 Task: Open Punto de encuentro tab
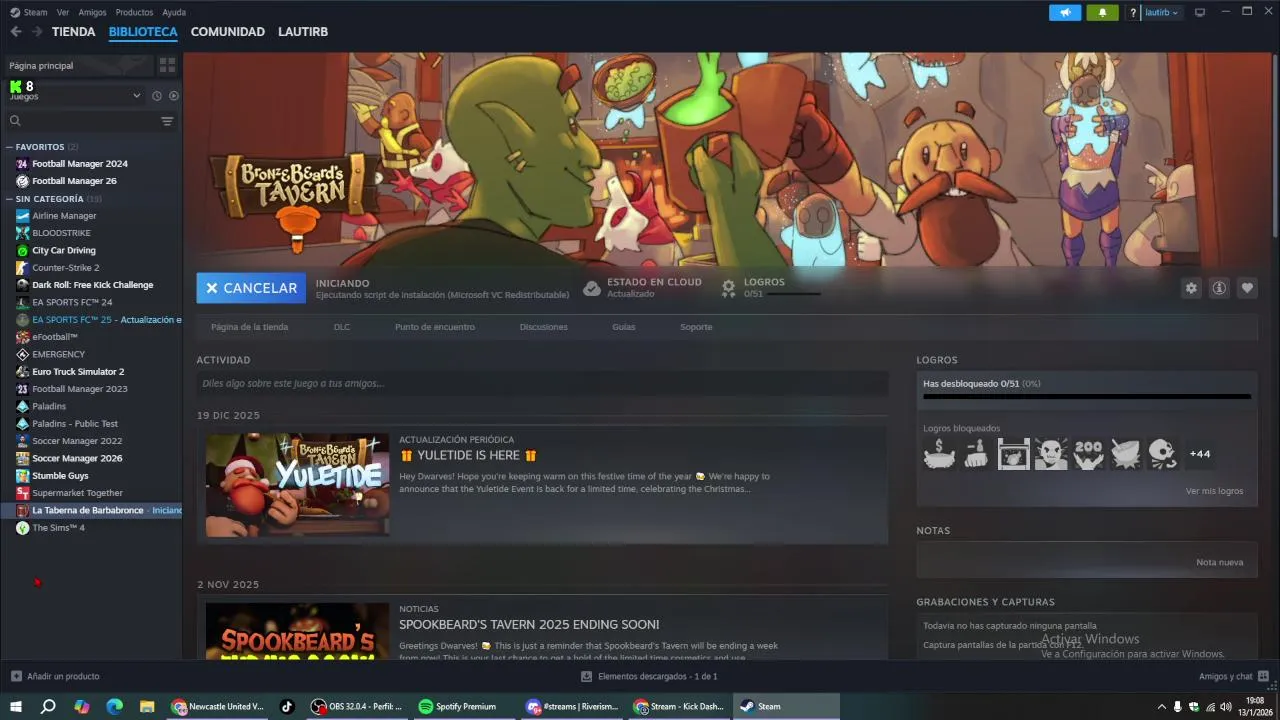[435, 327]
